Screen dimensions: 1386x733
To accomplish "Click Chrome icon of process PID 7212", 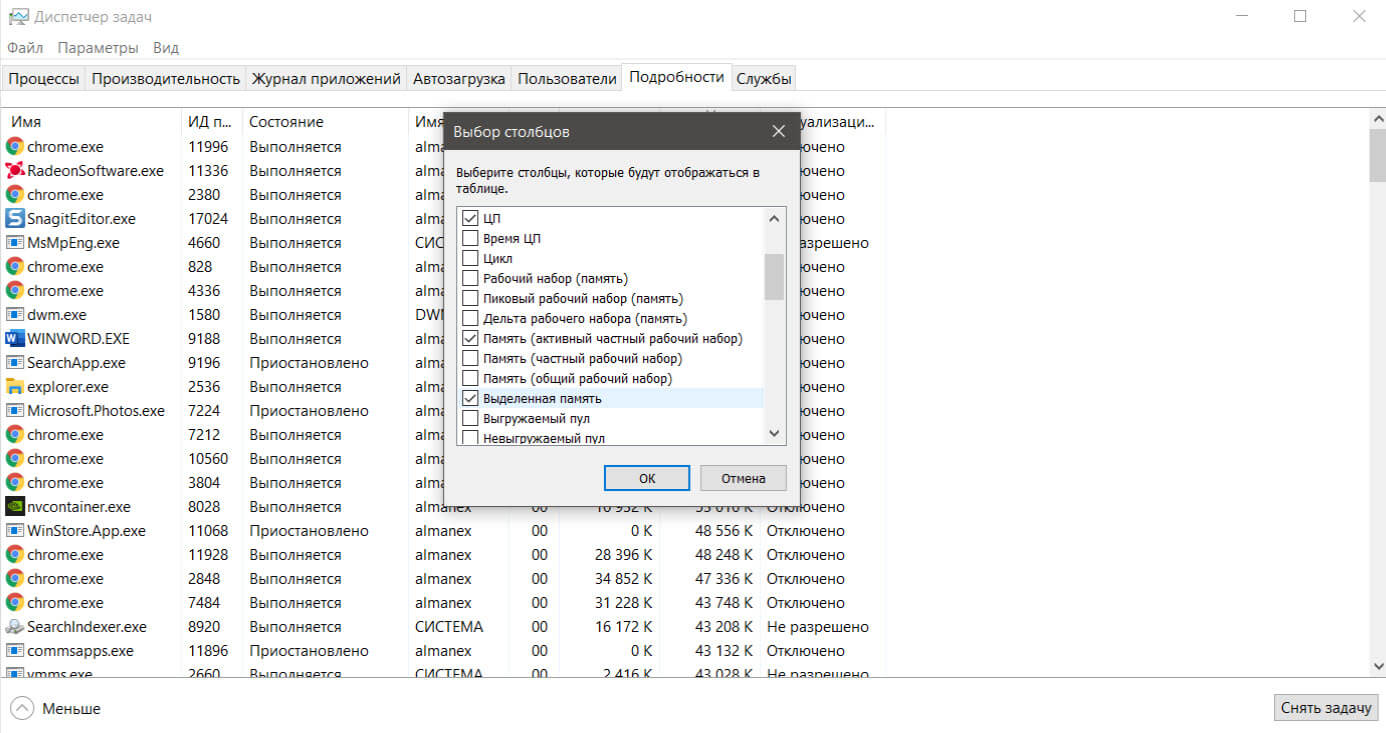I will 15,435.
